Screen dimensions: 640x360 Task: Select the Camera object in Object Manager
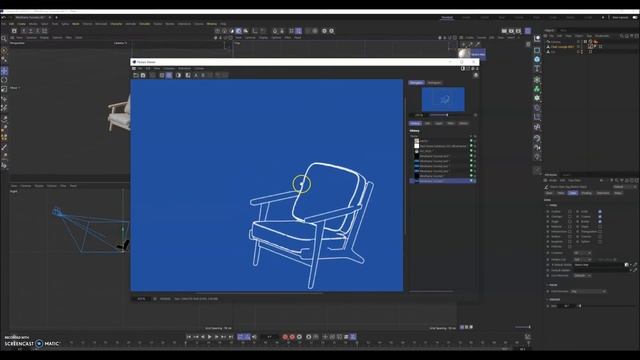pyautogui.click(x=556, y=42)
